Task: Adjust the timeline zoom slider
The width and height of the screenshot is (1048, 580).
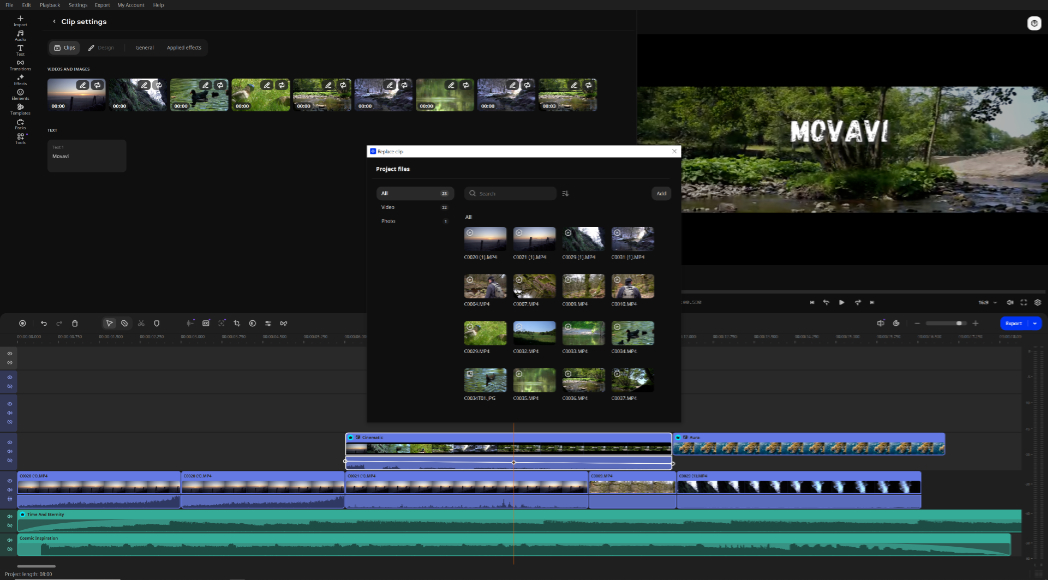Action: tap(946, 323)
